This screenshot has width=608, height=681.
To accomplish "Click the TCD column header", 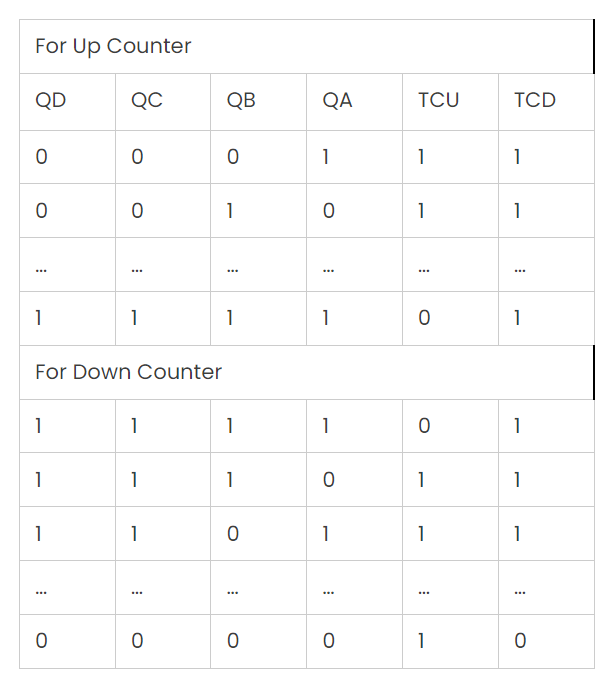I will tap(546, 102).
